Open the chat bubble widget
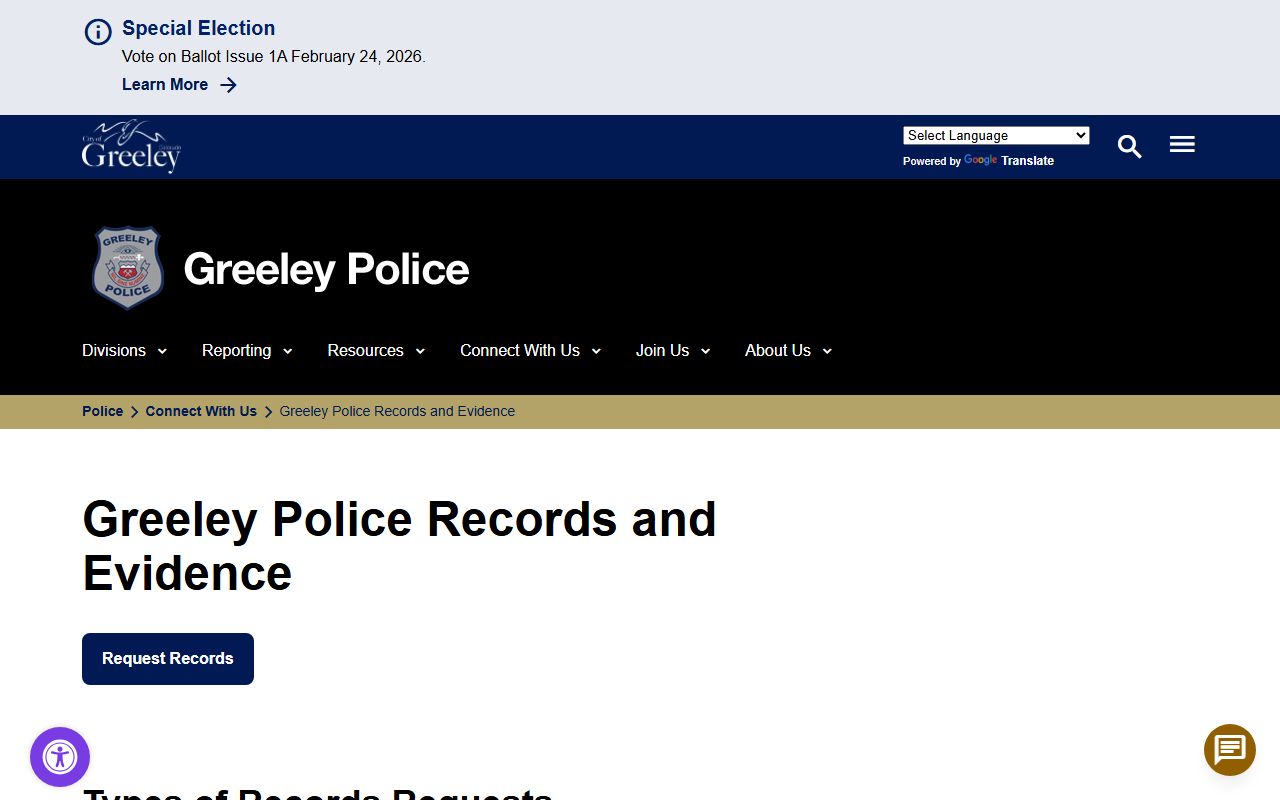 click(x=1230, y=750)
